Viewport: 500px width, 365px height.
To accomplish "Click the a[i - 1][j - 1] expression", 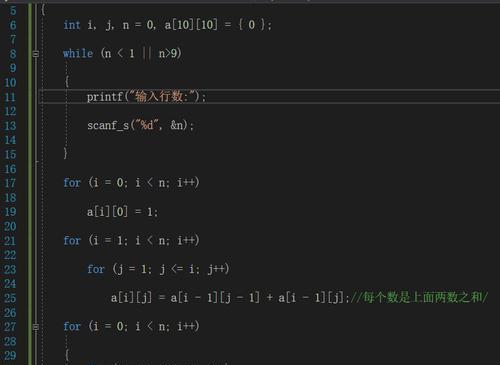I will point(215,297).
